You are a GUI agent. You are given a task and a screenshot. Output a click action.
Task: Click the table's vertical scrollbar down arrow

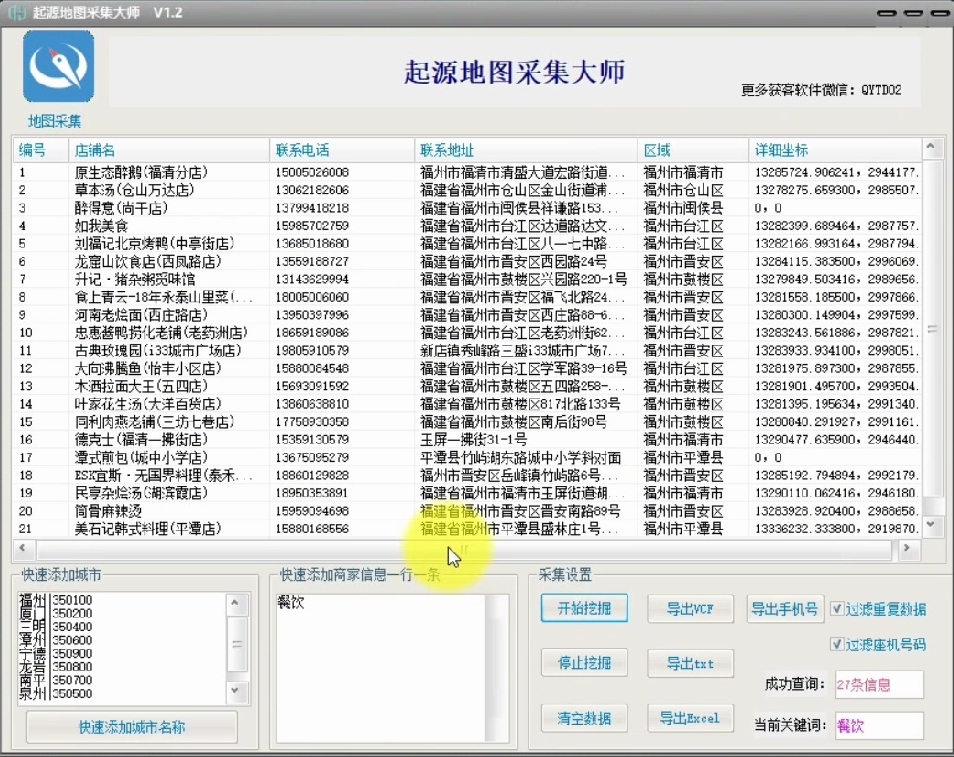[932, 525]
